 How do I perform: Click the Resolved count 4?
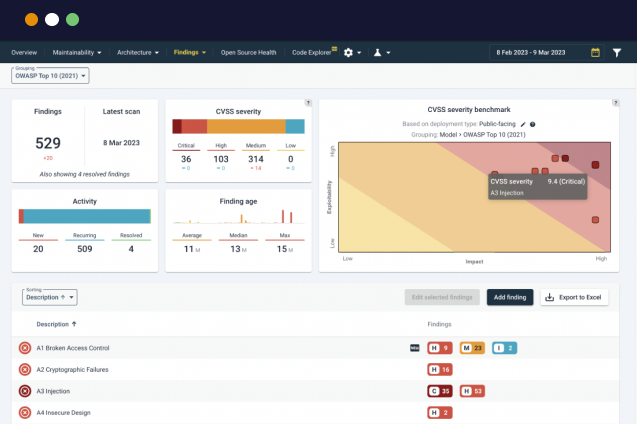coord(131,249)
